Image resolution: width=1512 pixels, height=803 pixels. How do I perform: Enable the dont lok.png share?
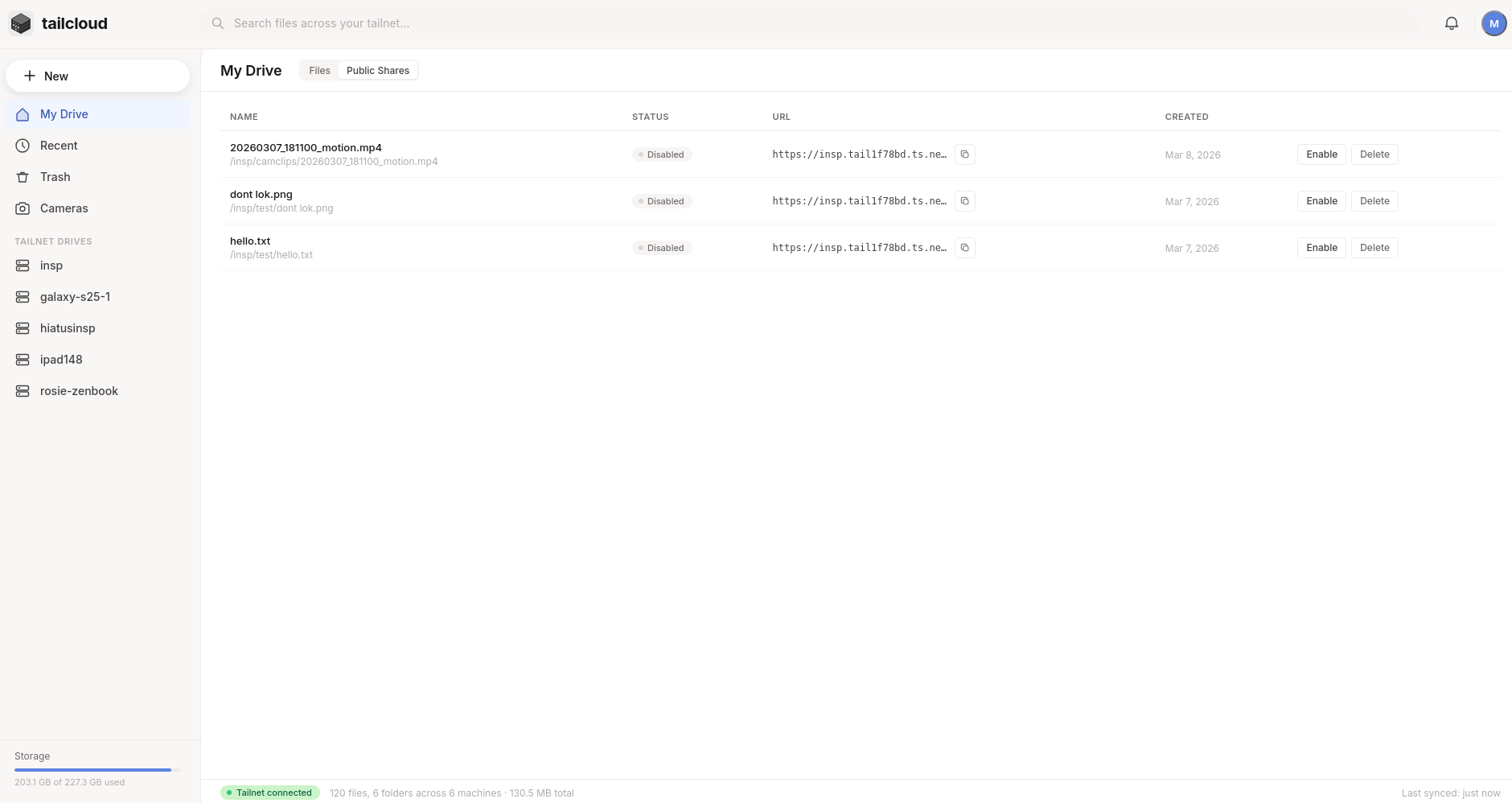(1321, 201)
